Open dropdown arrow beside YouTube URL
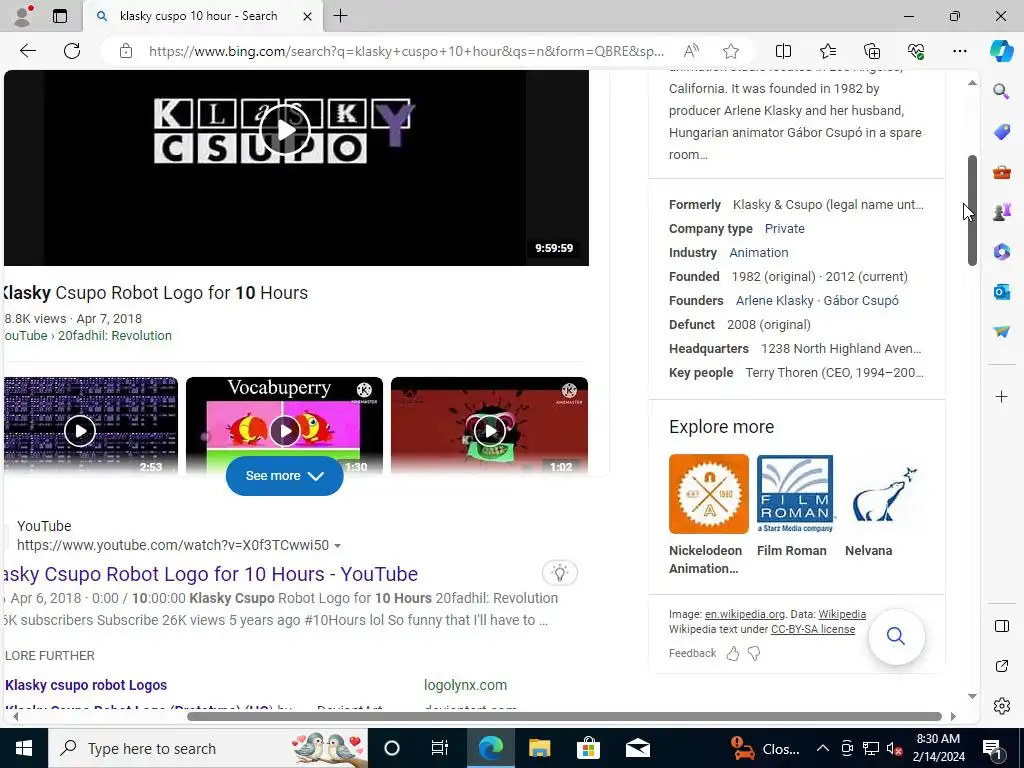1024x768 pixels. [337, 545]
